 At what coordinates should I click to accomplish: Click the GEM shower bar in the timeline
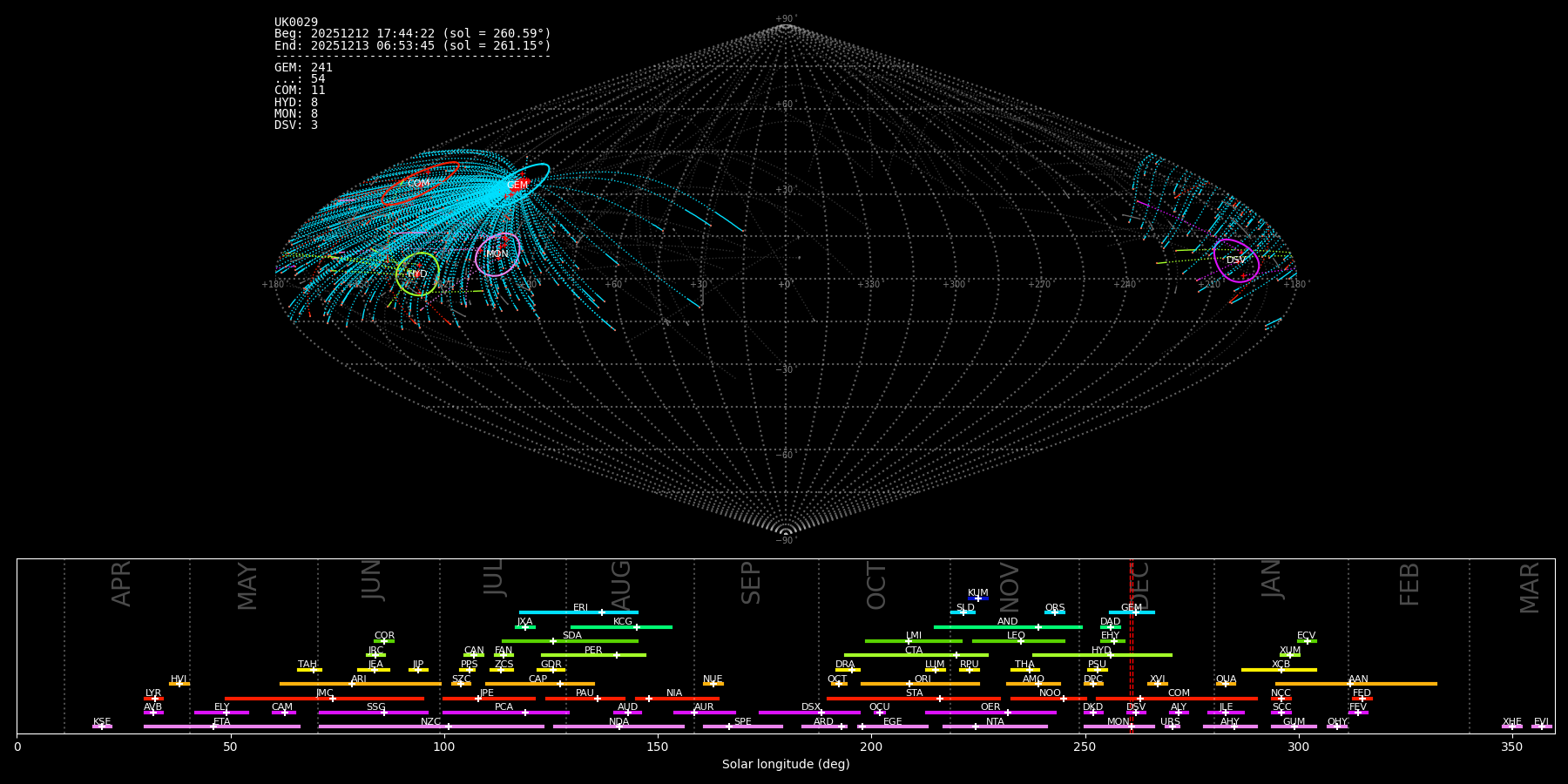tap(1132, 612)
